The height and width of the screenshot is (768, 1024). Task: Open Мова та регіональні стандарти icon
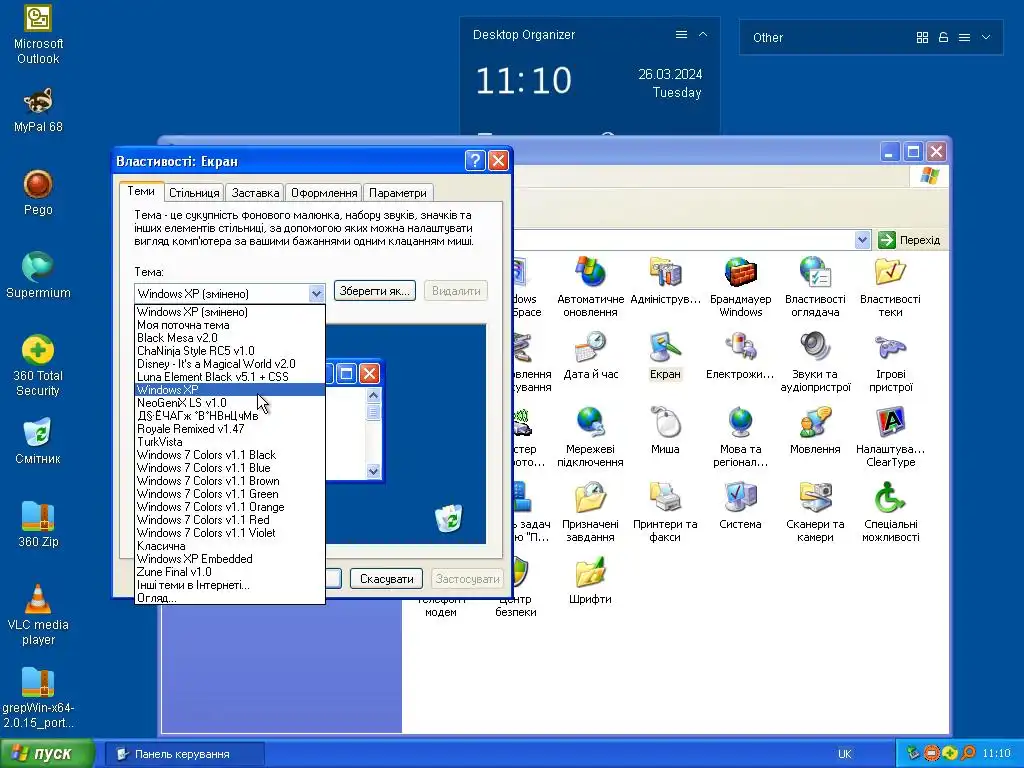coord(740,438)
